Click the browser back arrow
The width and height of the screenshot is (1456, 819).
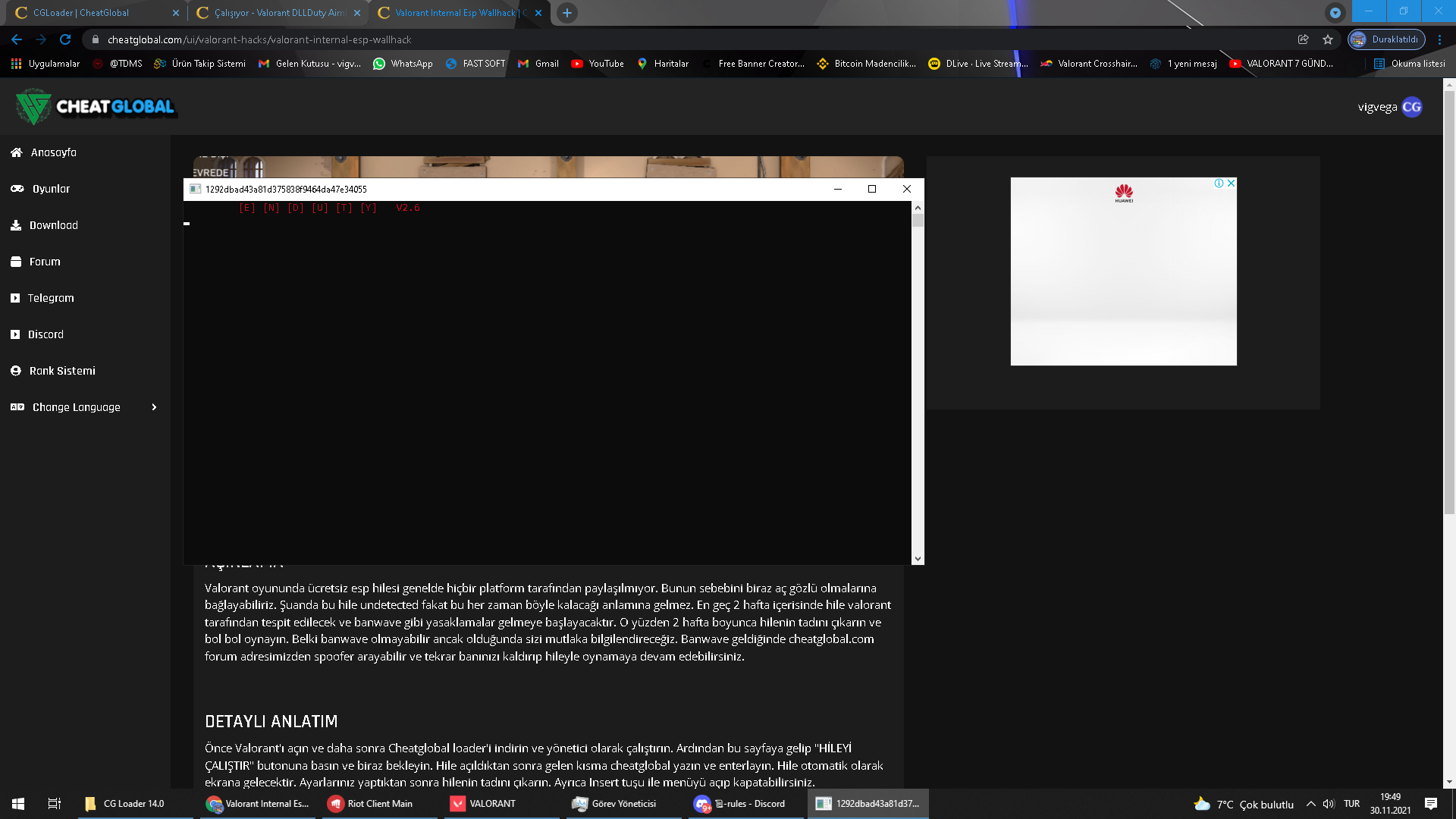click(x=17, y=39)
